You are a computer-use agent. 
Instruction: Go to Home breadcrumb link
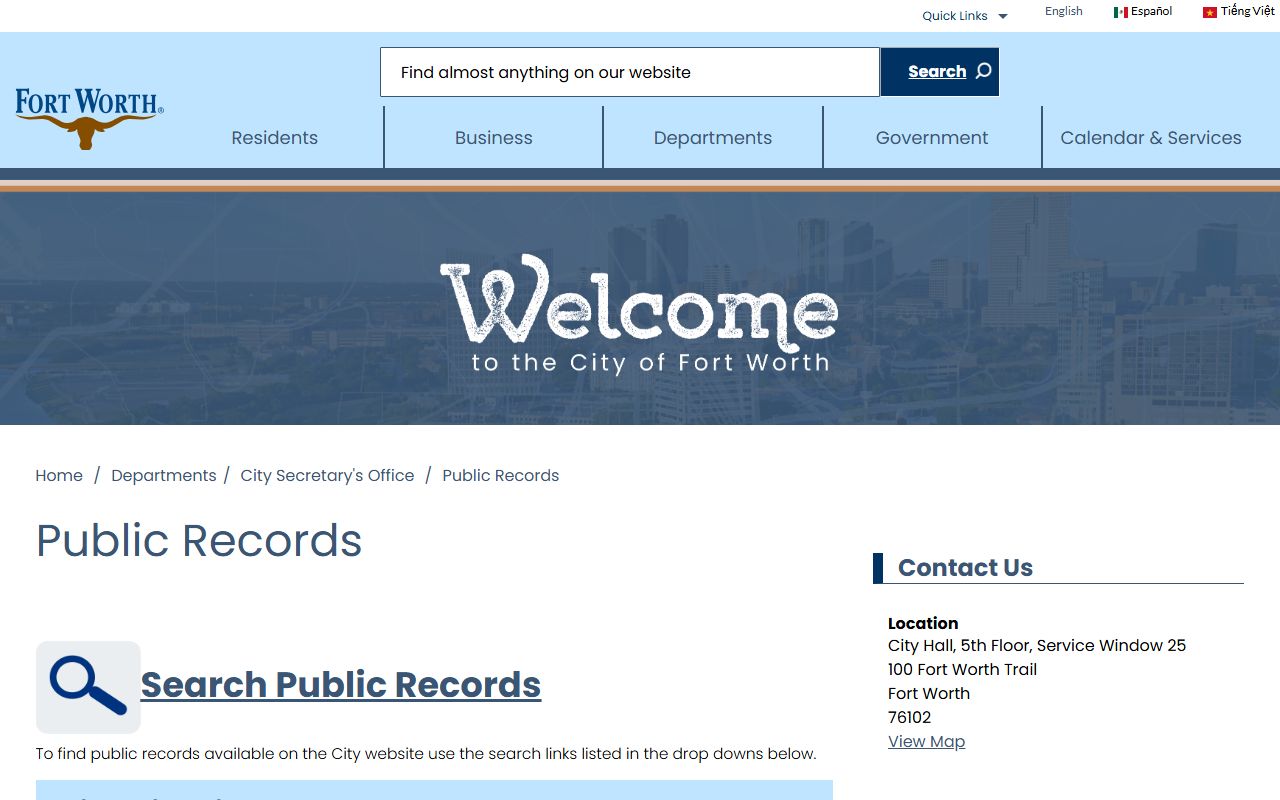coord(59,476)
